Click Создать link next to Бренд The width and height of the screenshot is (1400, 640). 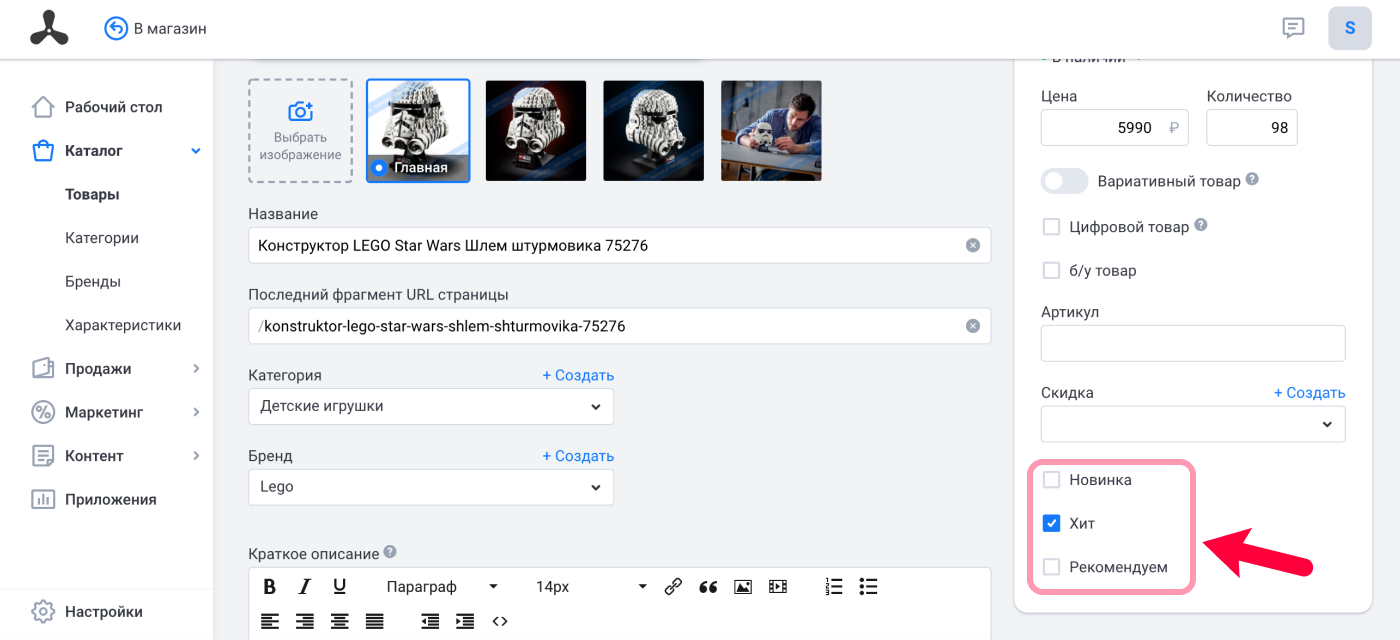[578, 456]
